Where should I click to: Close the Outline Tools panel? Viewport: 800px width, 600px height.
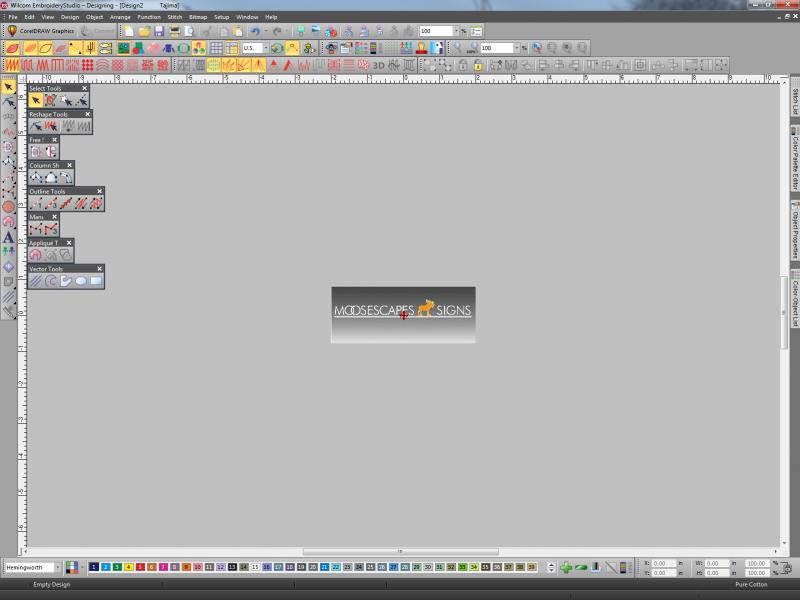(99, 191)
